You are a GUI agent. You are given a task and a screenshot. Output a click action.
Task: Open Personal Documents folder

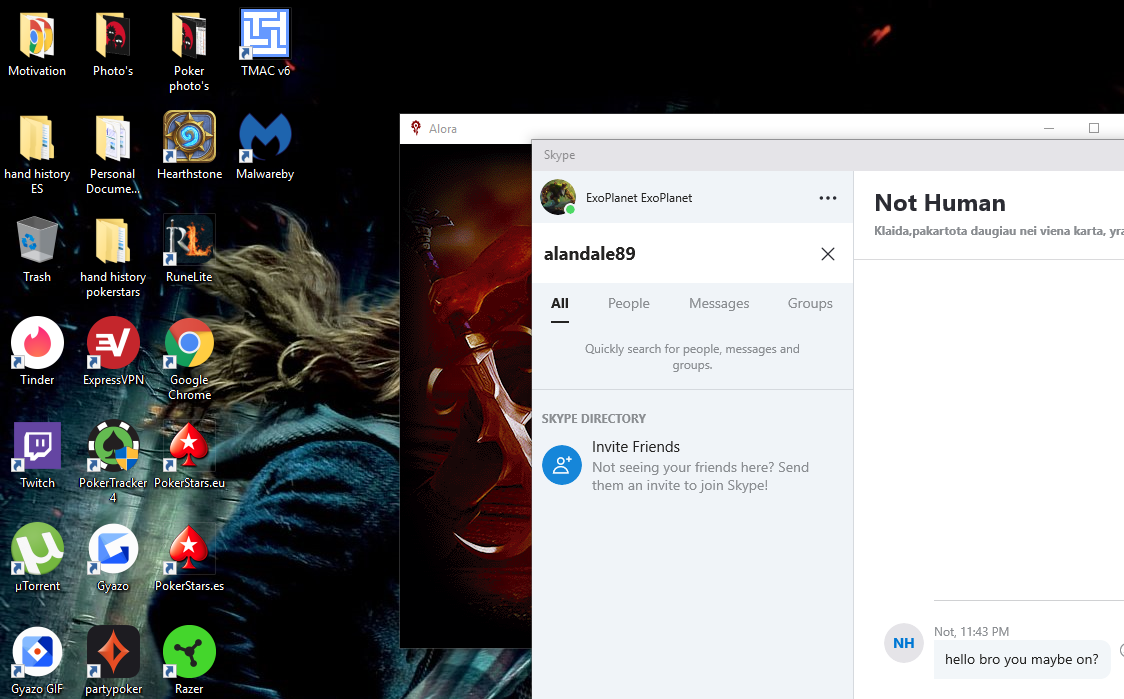pyautogui.click(x=113, y=138)
